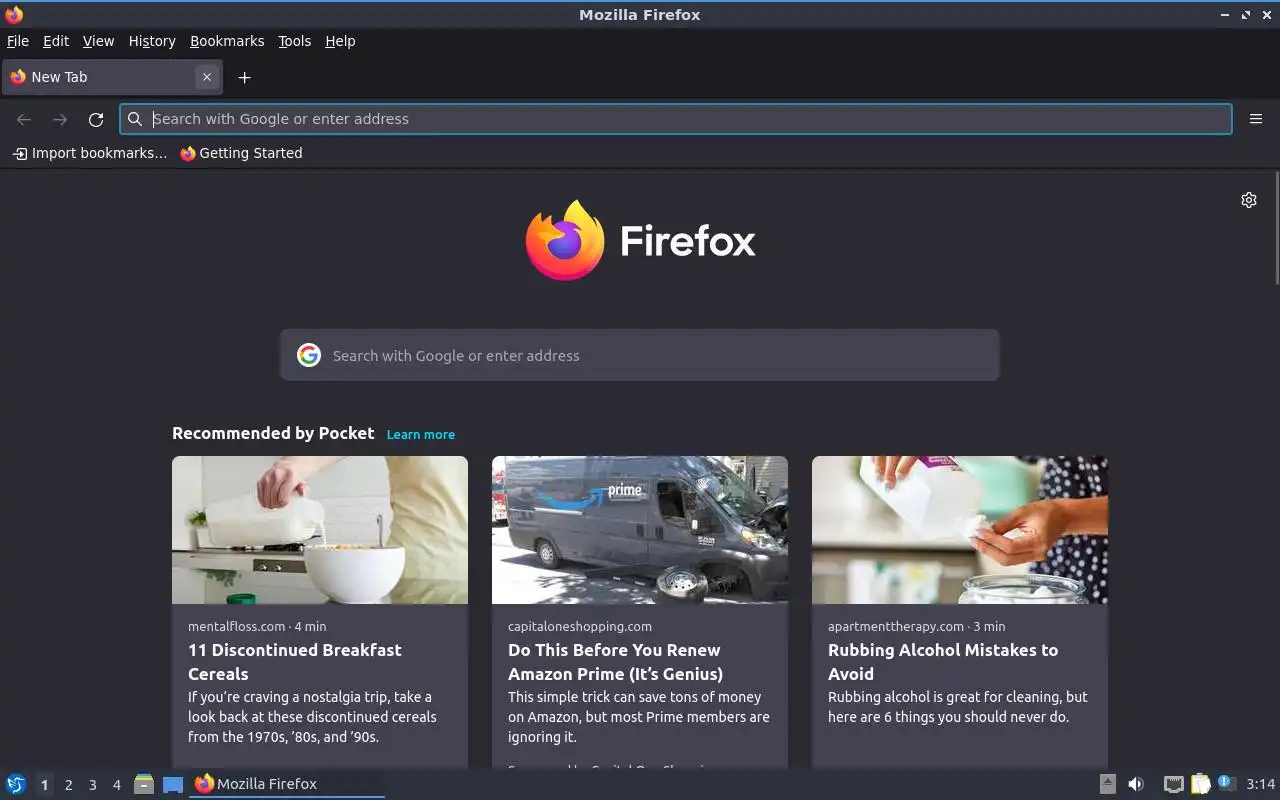Open new tab personalization gear icon
Viewport: 1280px width, 800px height.
pos(1249,200)
